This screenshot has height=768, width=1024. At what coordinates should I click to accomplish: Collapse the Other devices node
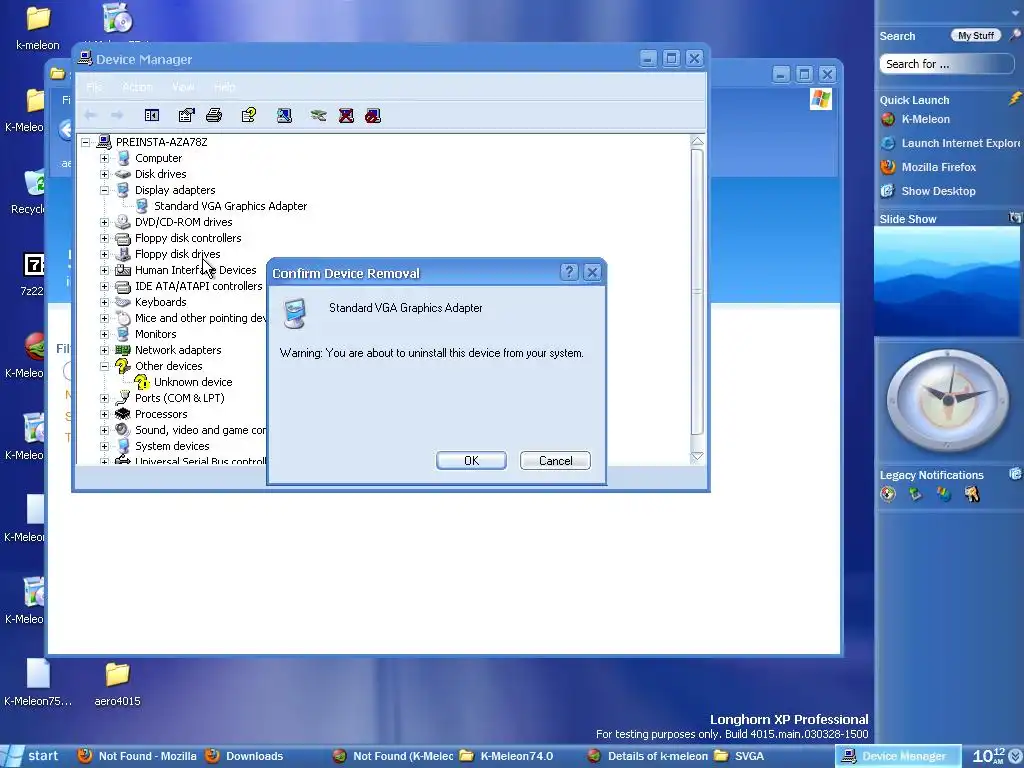(x=104, y=366)
